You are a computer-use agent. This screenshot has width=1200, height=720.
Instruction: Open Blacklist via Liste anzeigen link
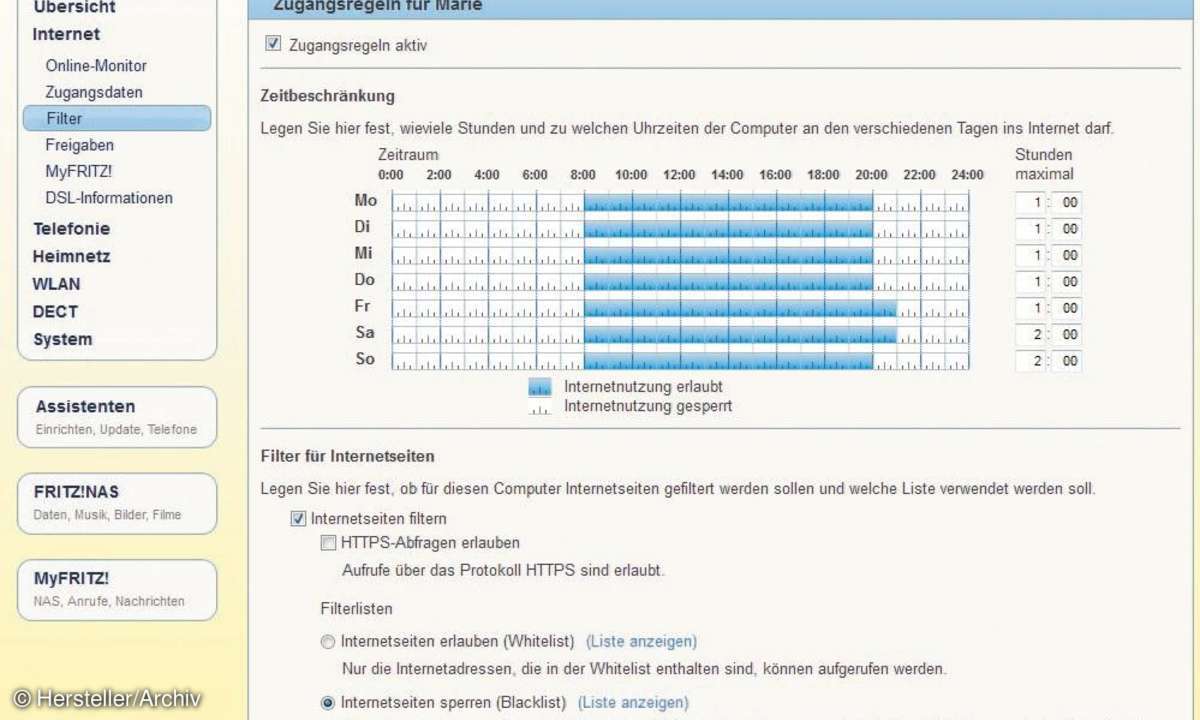633,703
